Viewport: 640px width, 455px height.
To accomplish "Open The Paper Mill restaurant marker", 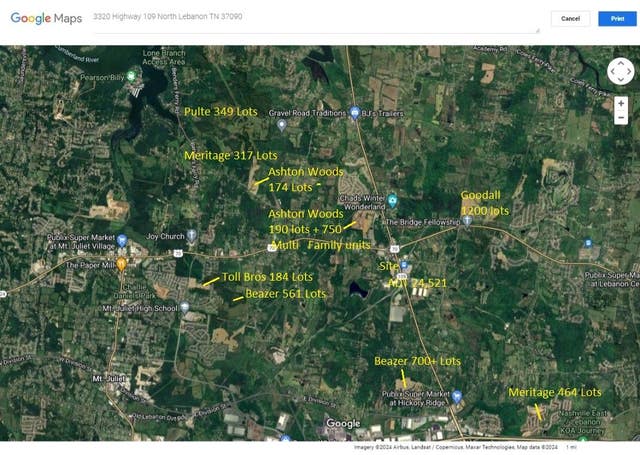I will [121, 264].
